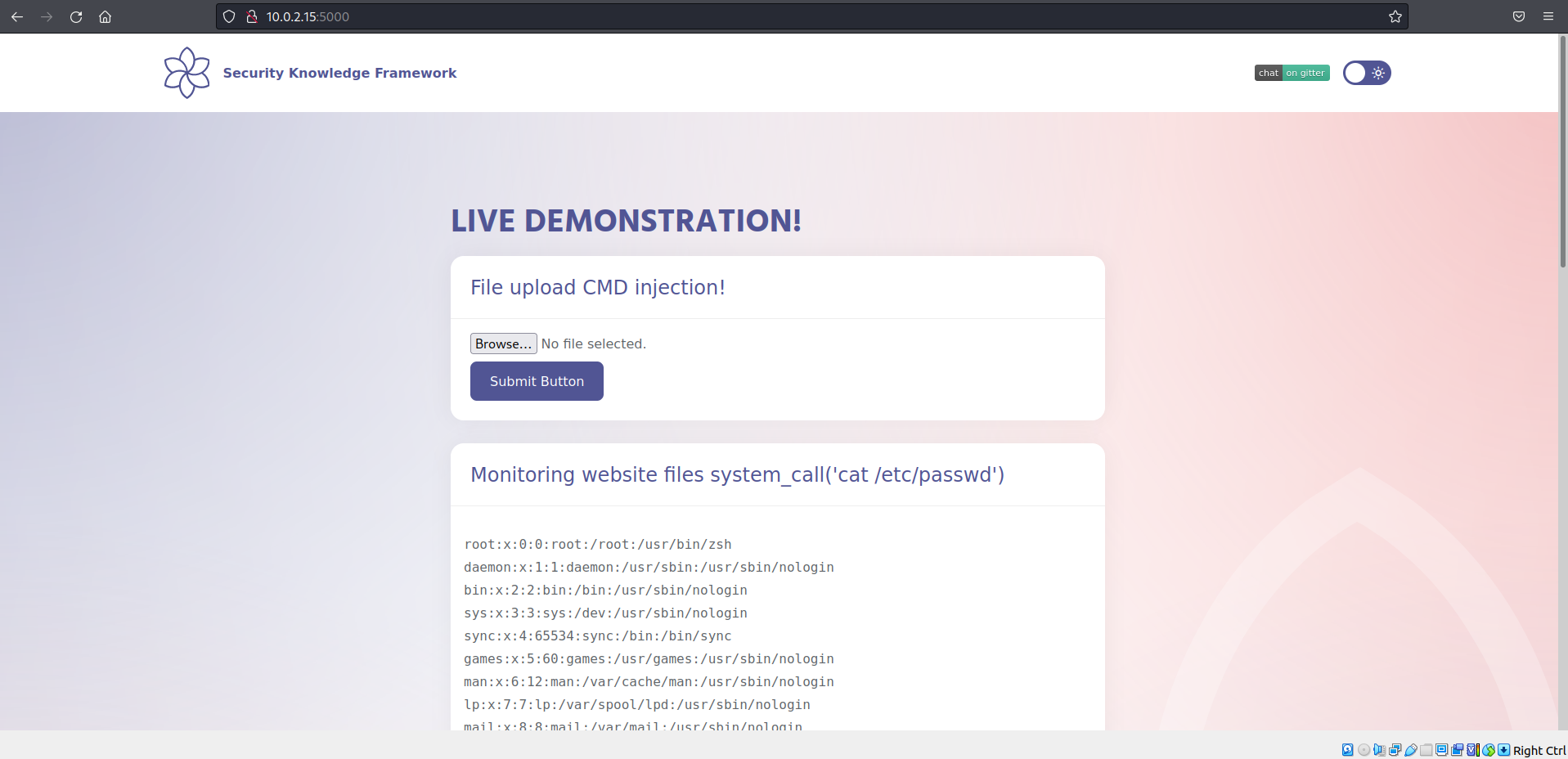This screenshot has width=1568, height=759.
Task: Click the 'No file selected.' label
Action: (x=594, y=344)
